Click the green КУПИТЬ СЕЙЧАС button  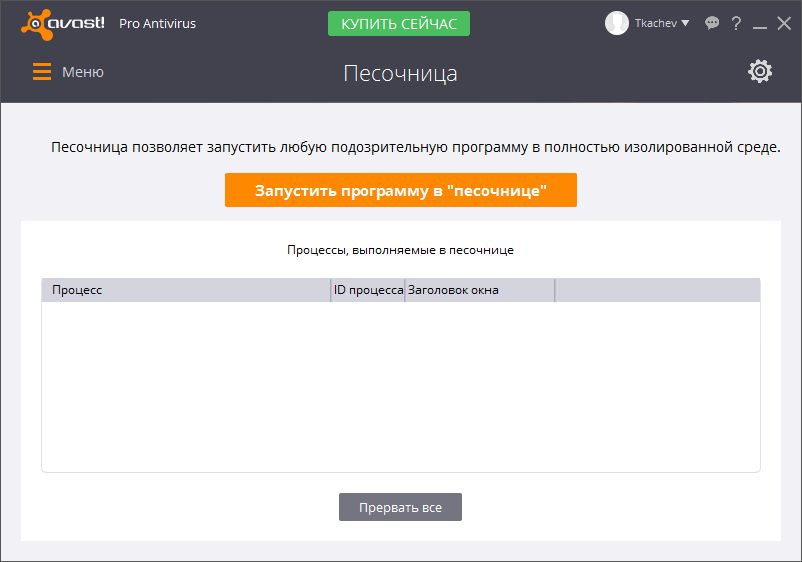tap(398, 24)
